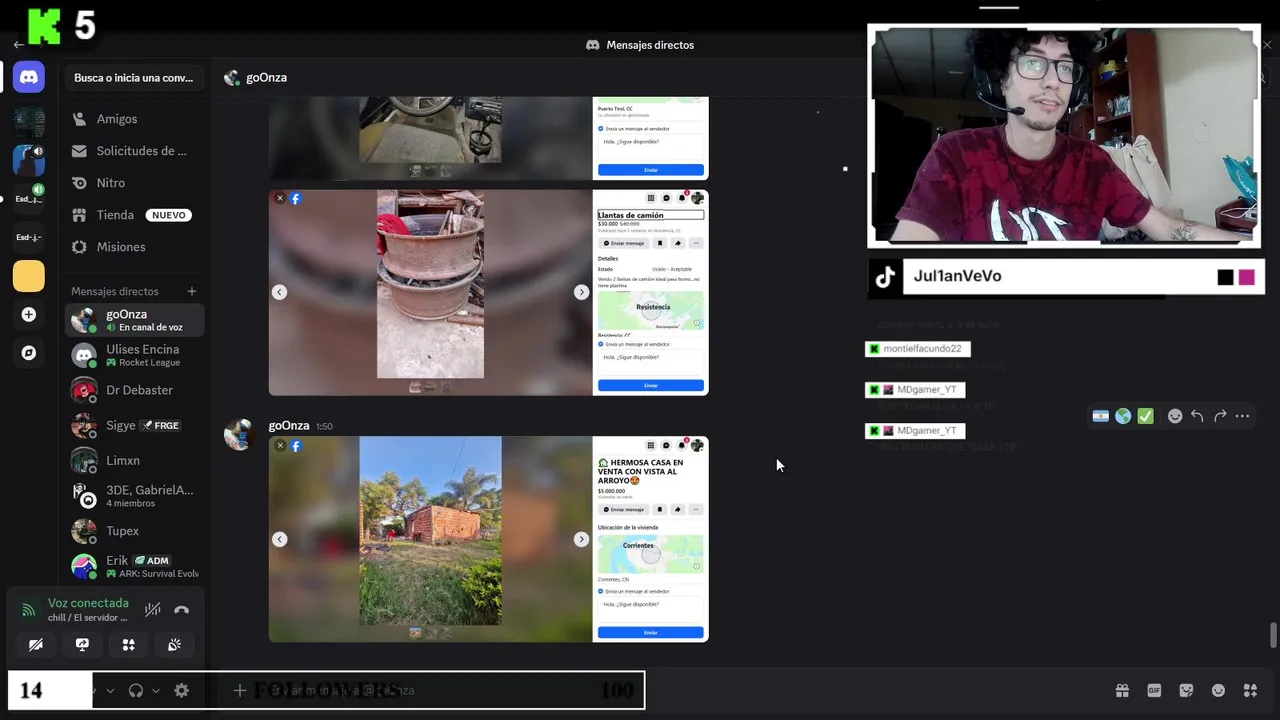
Task: Open the discover servers compass icon
Action: point(29,353)
